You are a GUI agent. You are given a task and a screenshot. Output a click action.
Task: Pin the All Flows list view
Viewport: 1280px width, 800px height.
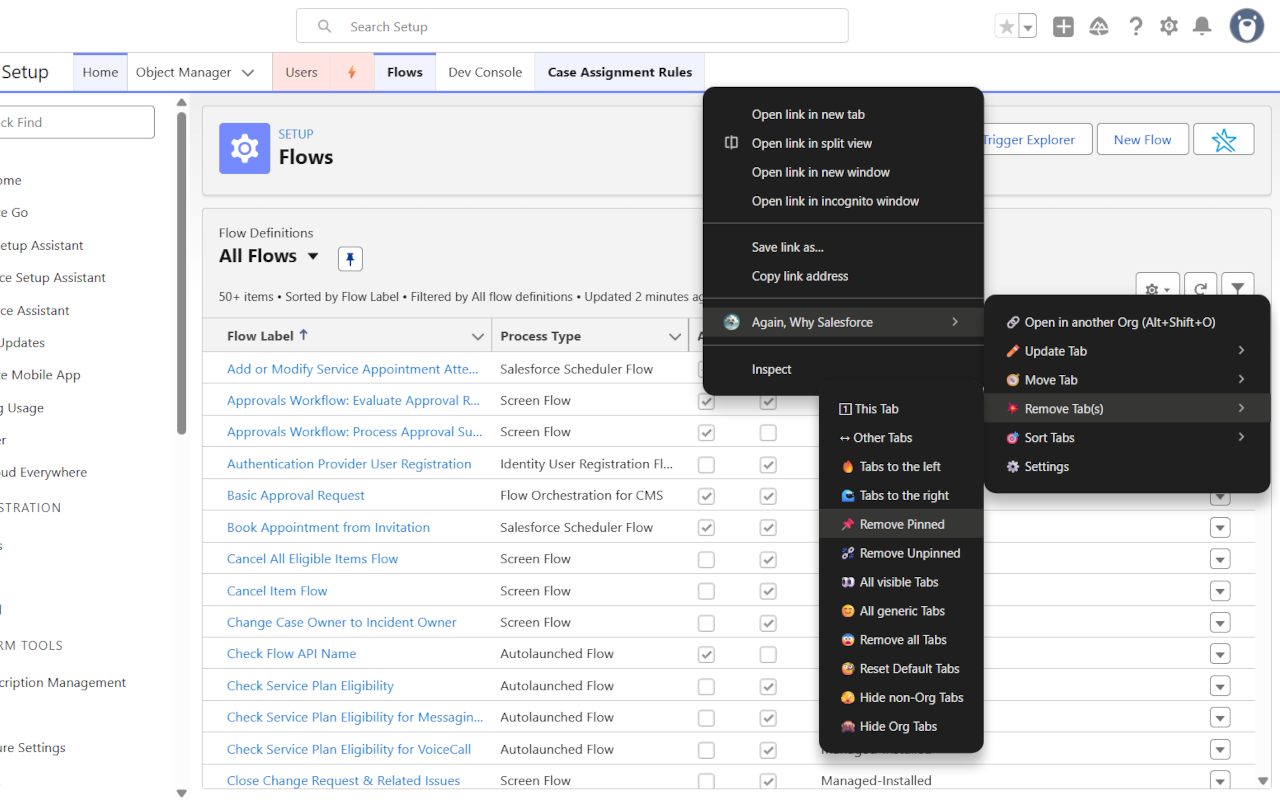coord(350,259)
